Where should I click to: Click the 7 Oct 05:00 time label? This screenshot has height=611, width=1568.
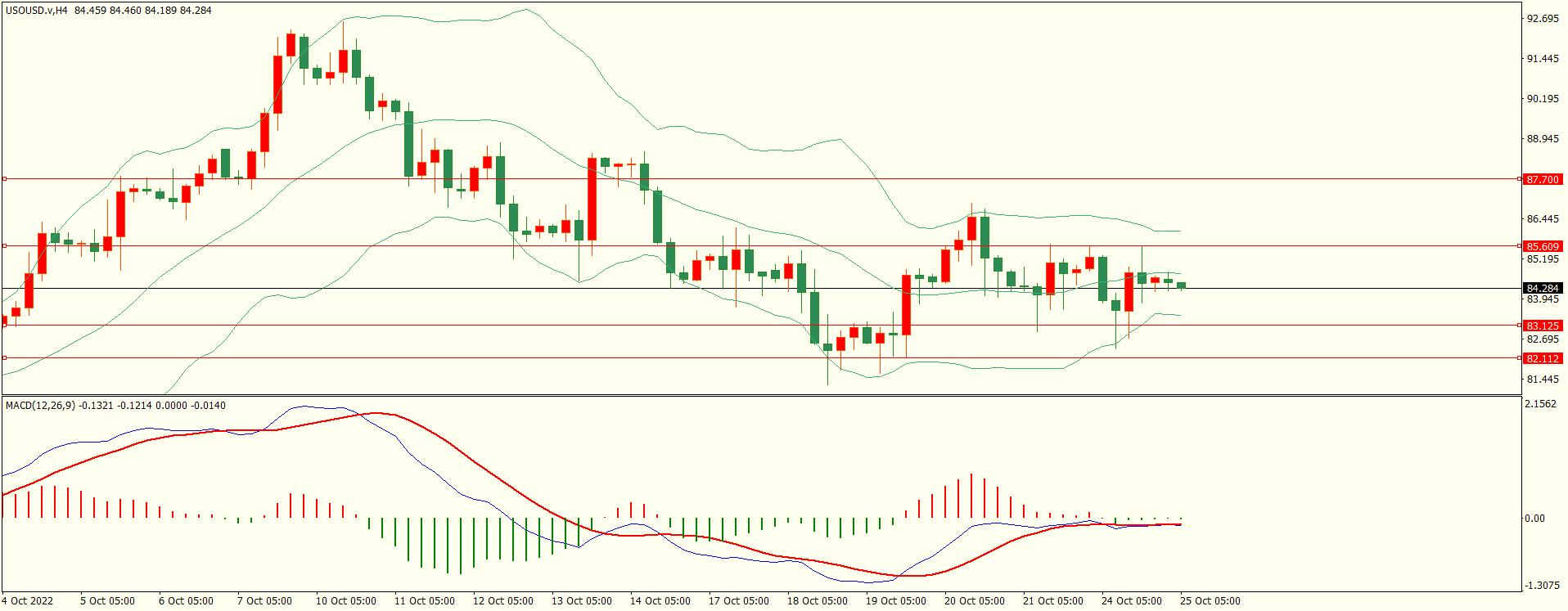pyautogui.click(x=264, y=601)
